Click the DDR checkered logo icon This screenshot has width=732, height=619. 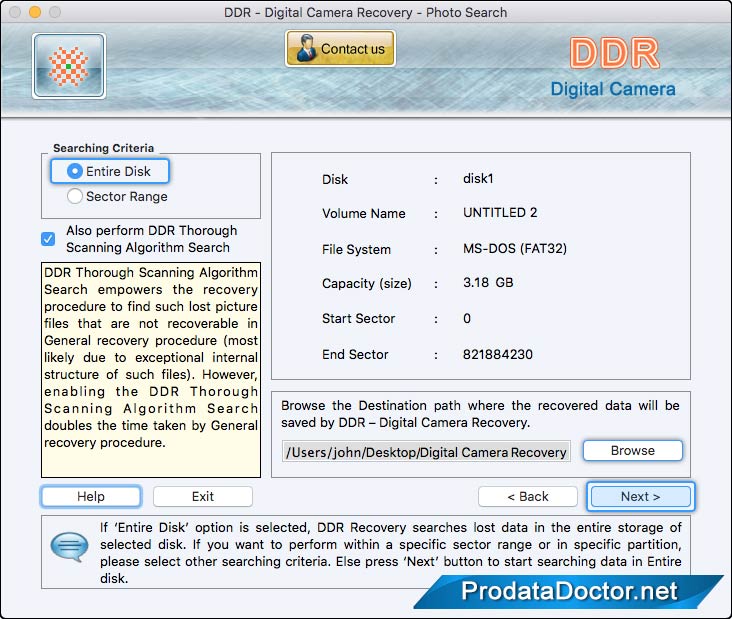[69, 66]
